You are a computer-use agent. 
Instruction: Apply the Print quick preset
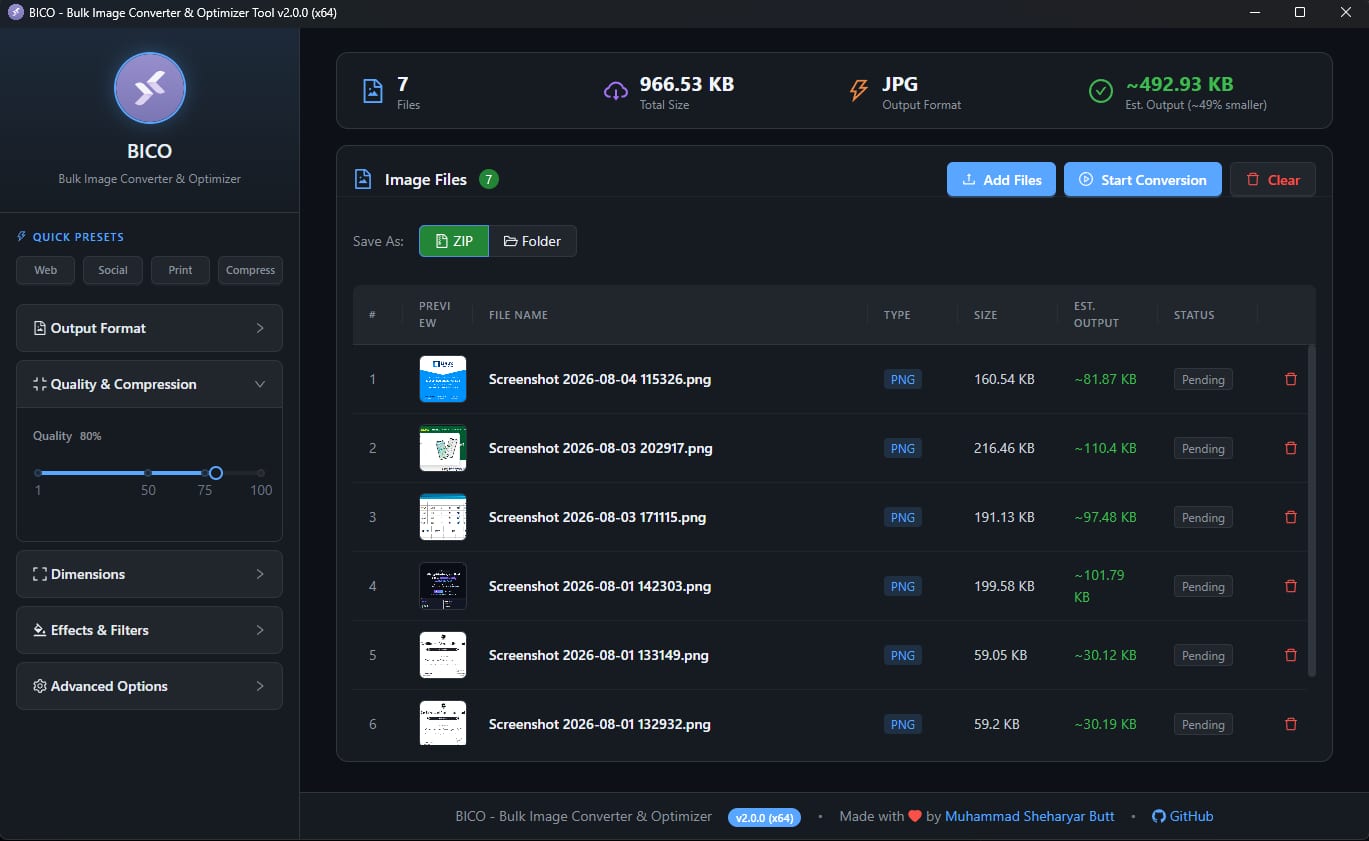[x=180, y=270]
